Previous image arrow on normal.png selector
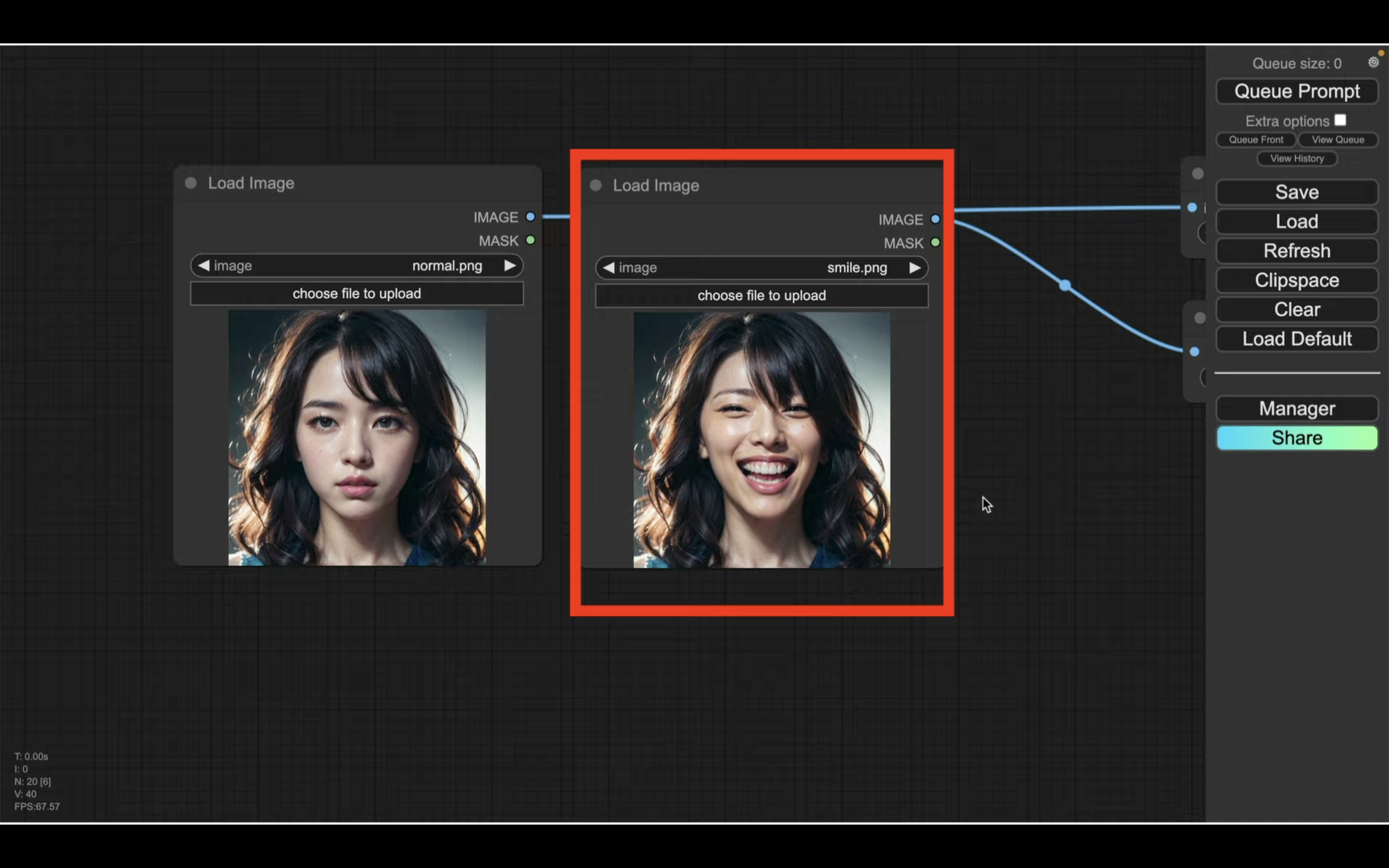1389x868 pixels. (203, 266)
